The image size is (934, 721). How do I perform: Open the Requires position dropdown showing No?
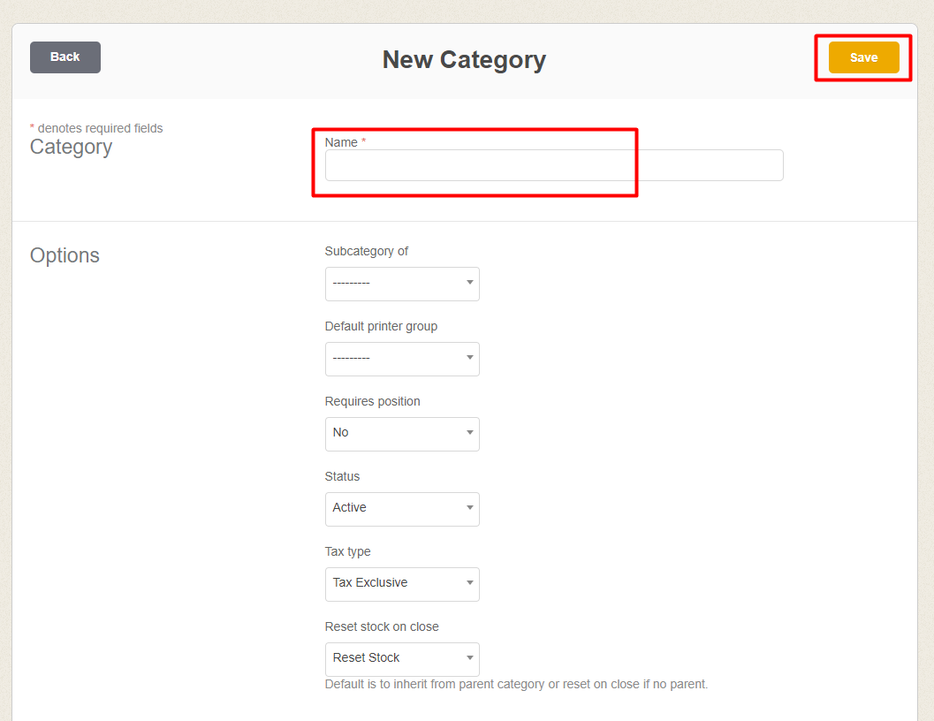(x=402, y=434)
